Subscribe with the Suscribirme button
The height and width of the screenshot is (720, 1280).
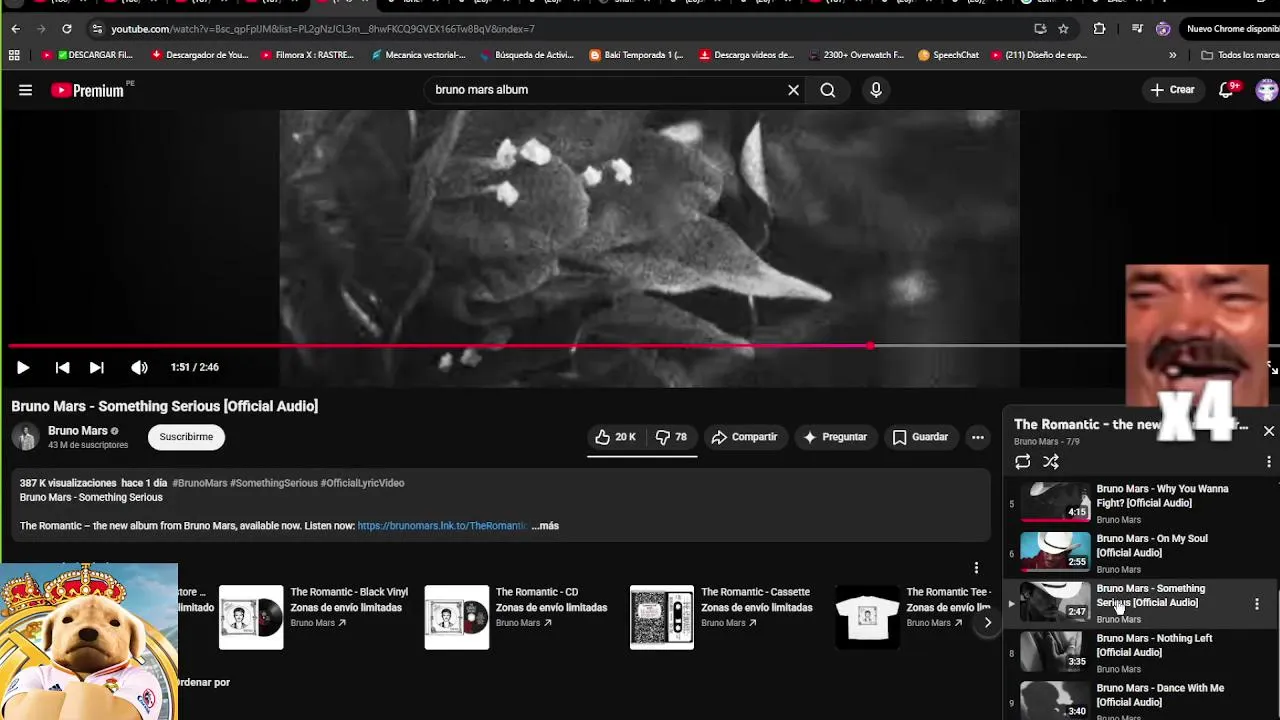(186, 437)
